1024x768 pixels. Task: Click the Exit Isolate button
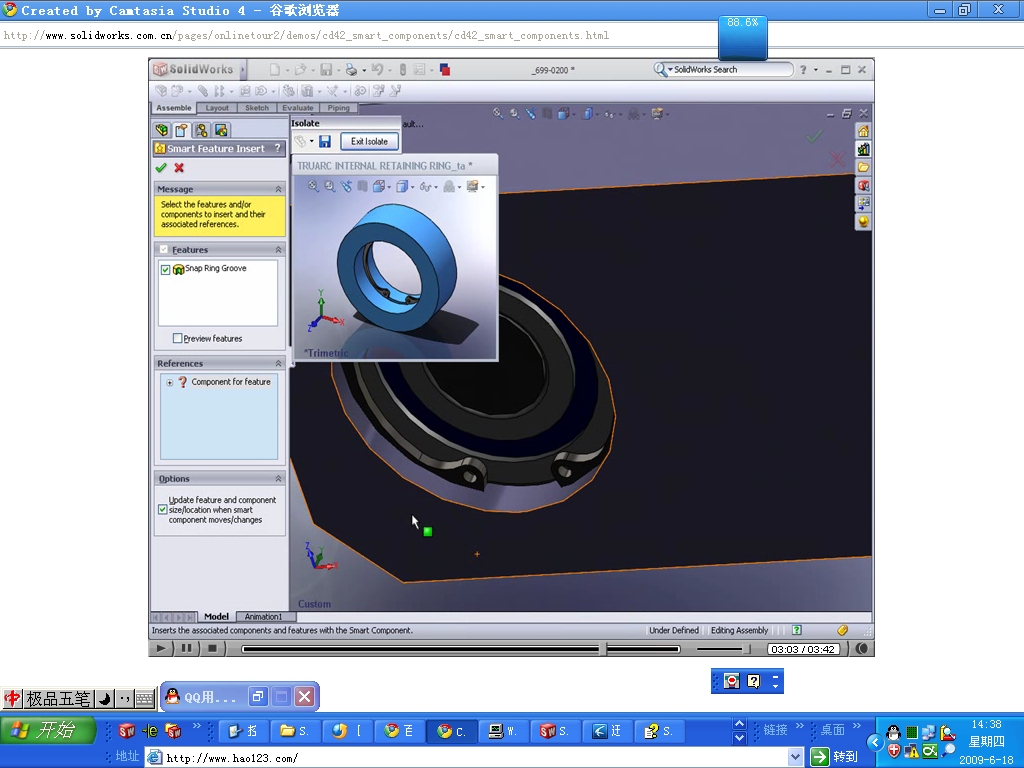pos(369,141)
